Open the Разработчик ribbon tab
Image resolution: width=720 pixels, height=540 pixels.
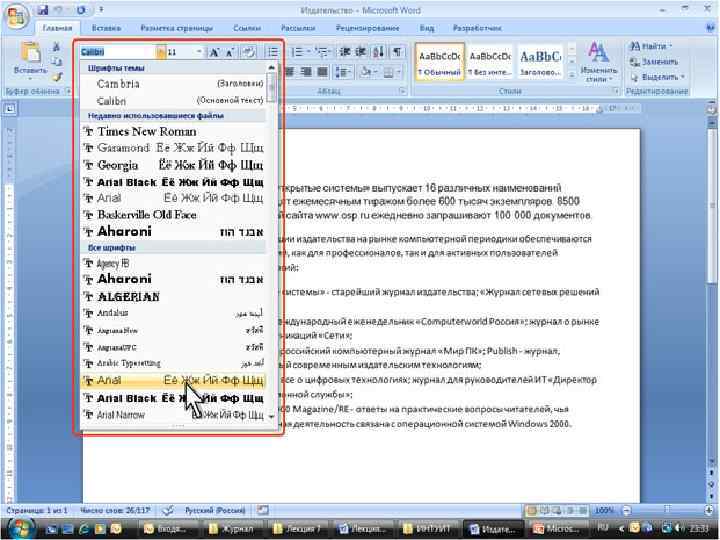[477, 28]
